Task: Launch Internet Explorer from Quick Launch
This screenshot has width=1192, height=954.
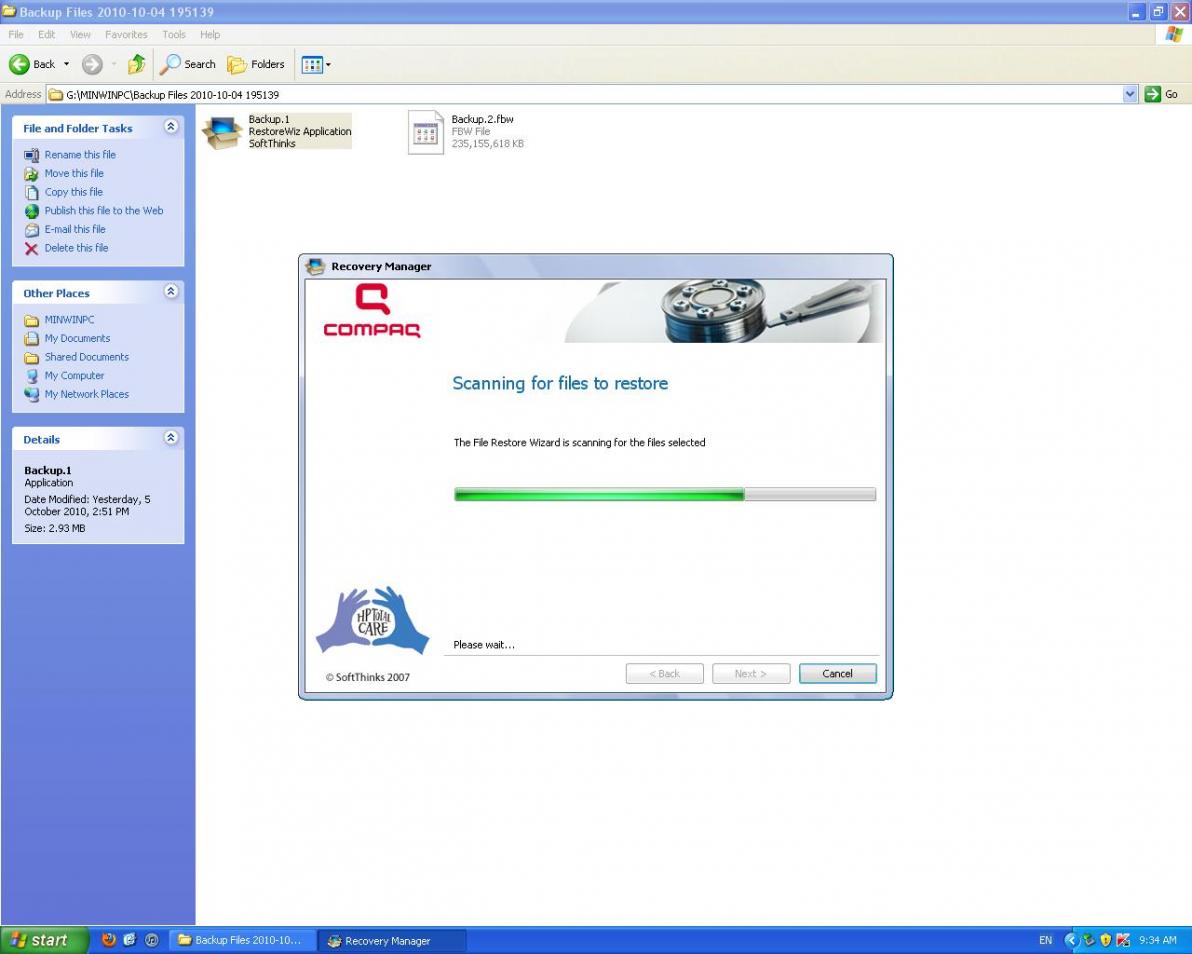Action: (130, 940)
